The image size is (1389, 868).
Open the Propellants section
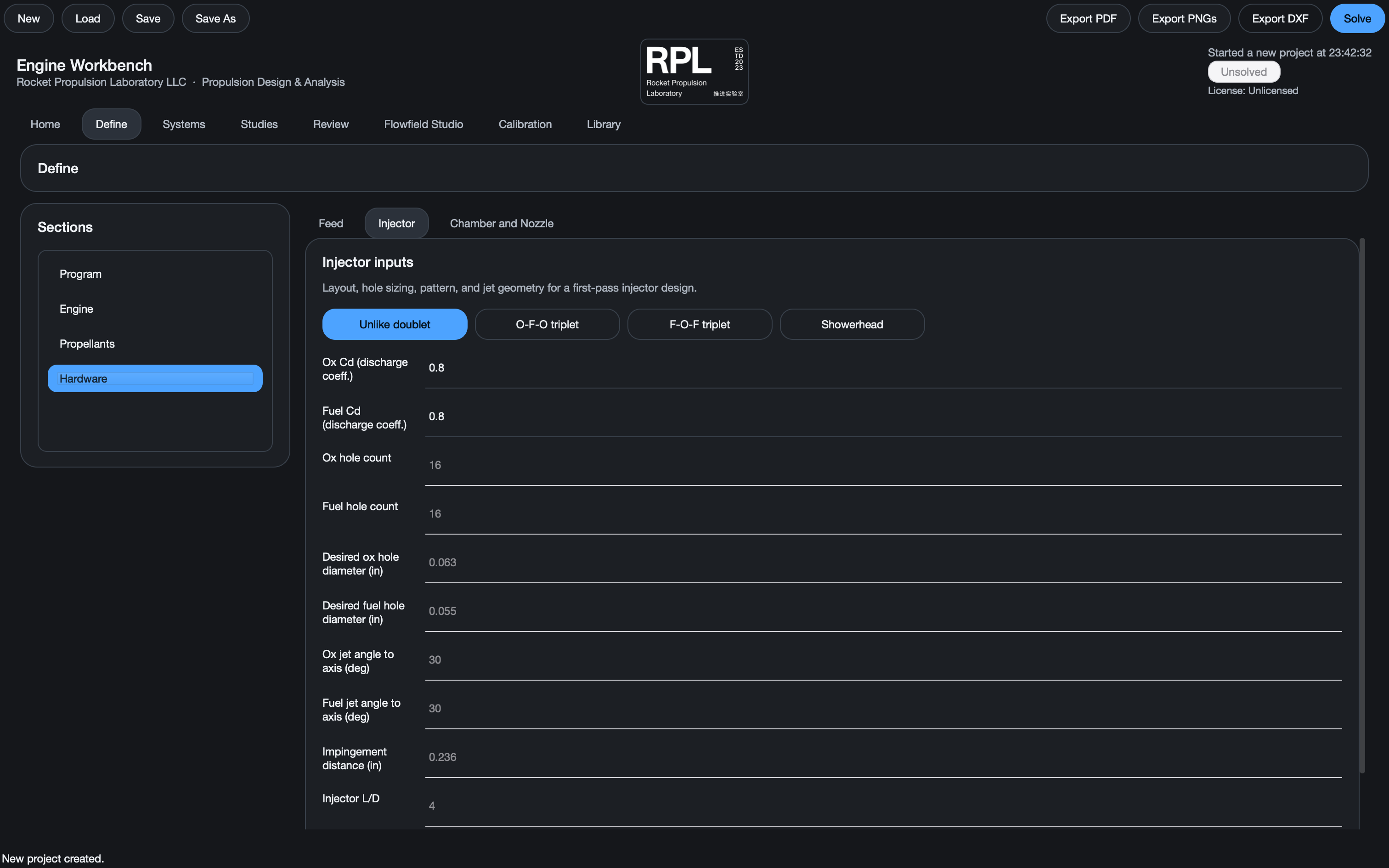click(155, 344)
